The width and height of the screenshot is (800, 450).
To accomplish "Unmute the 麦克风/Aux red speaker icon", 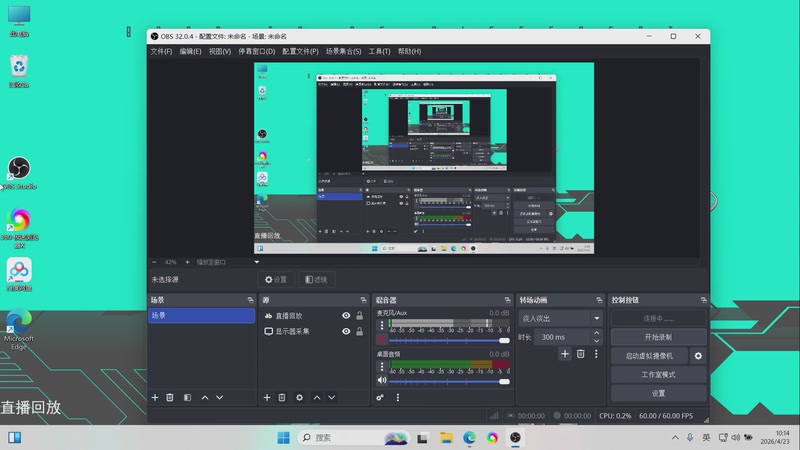I will (382, 339).
